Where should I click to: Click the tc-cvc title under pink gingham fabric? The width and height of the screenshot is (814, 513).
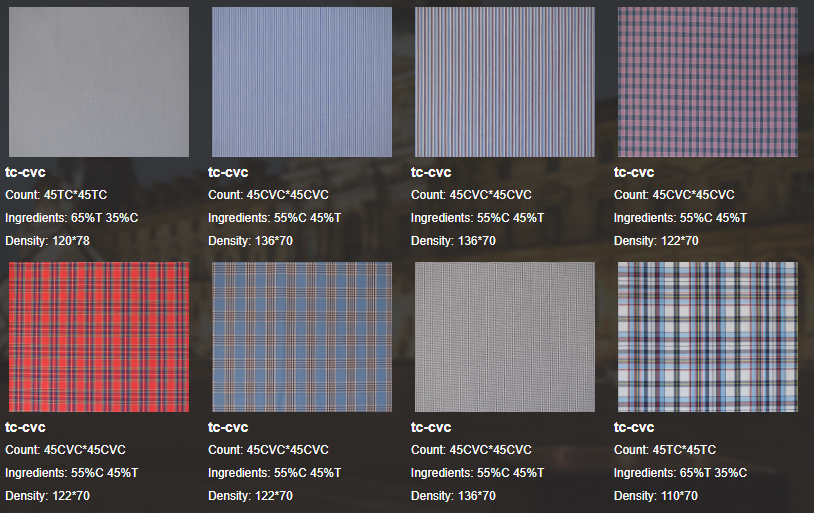point(634,172)
